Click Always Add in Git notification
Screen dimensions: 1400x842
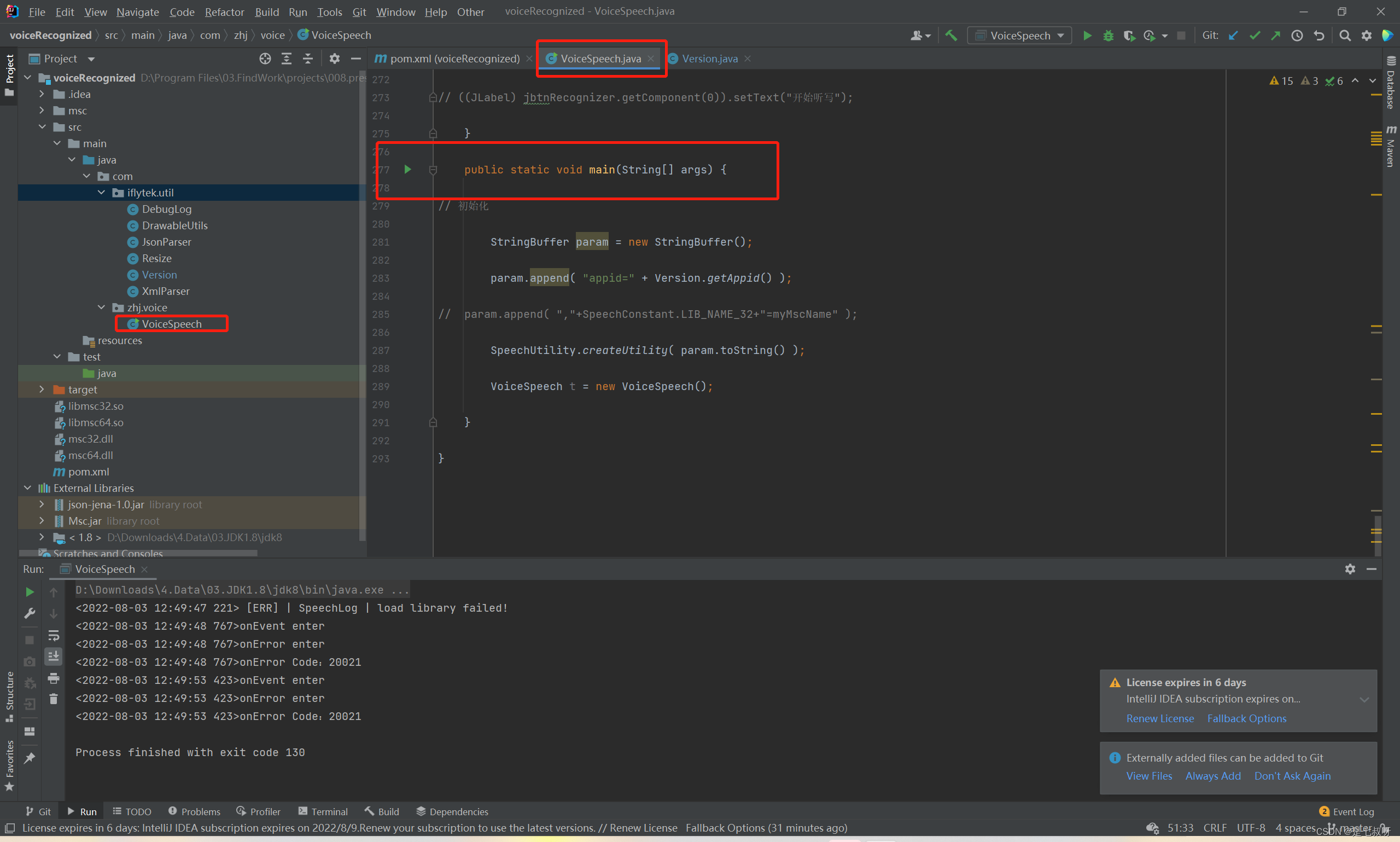click(x=1212, y=776)
